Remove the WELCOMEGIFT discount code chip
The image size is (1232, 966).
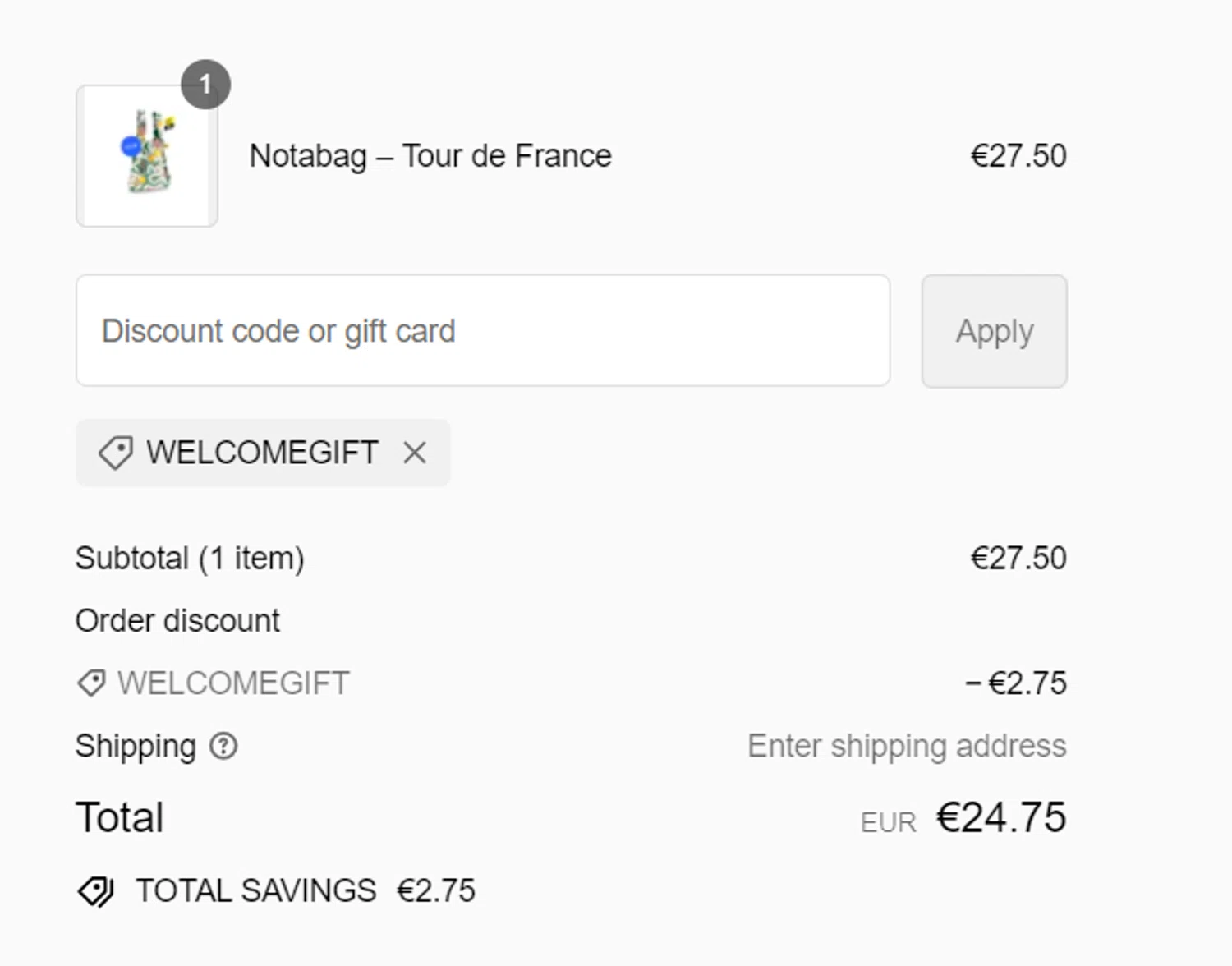[x=415, y=453]
